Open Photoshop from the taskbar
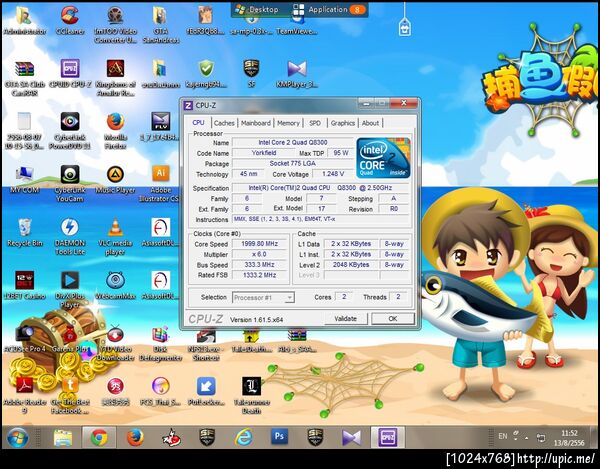 pyautogui.click(x=279, y=437)
